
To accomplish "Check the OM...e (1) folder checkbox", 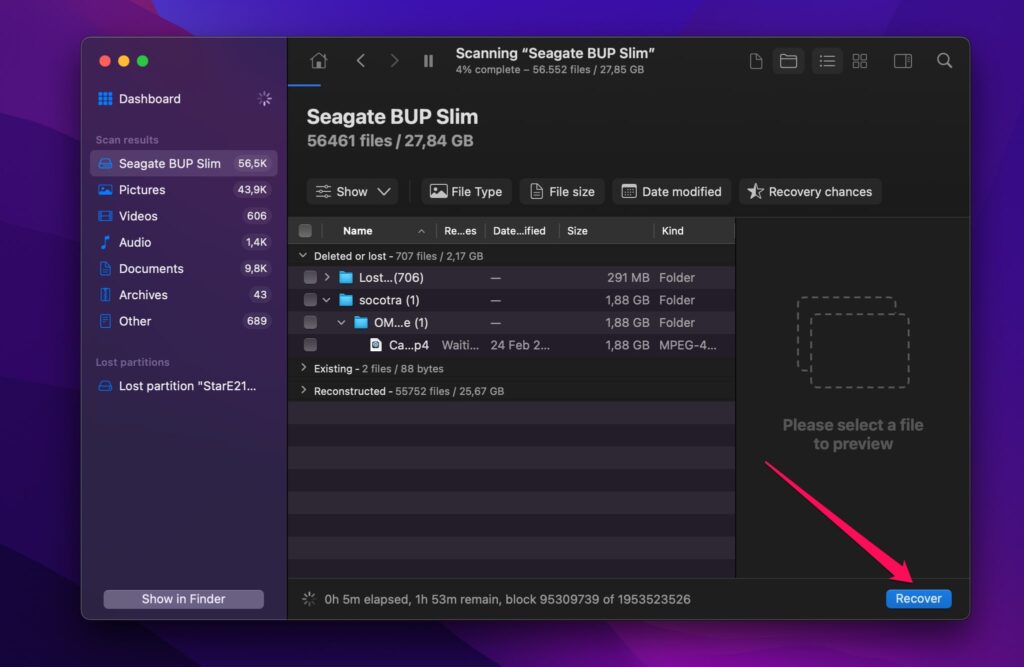I will click(x=310, y=322).
